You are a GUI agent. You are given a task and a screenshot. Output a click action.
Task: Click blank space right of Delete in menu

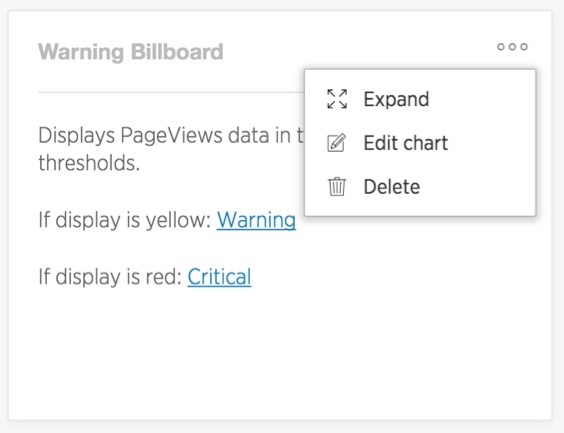tap(477, 187)
